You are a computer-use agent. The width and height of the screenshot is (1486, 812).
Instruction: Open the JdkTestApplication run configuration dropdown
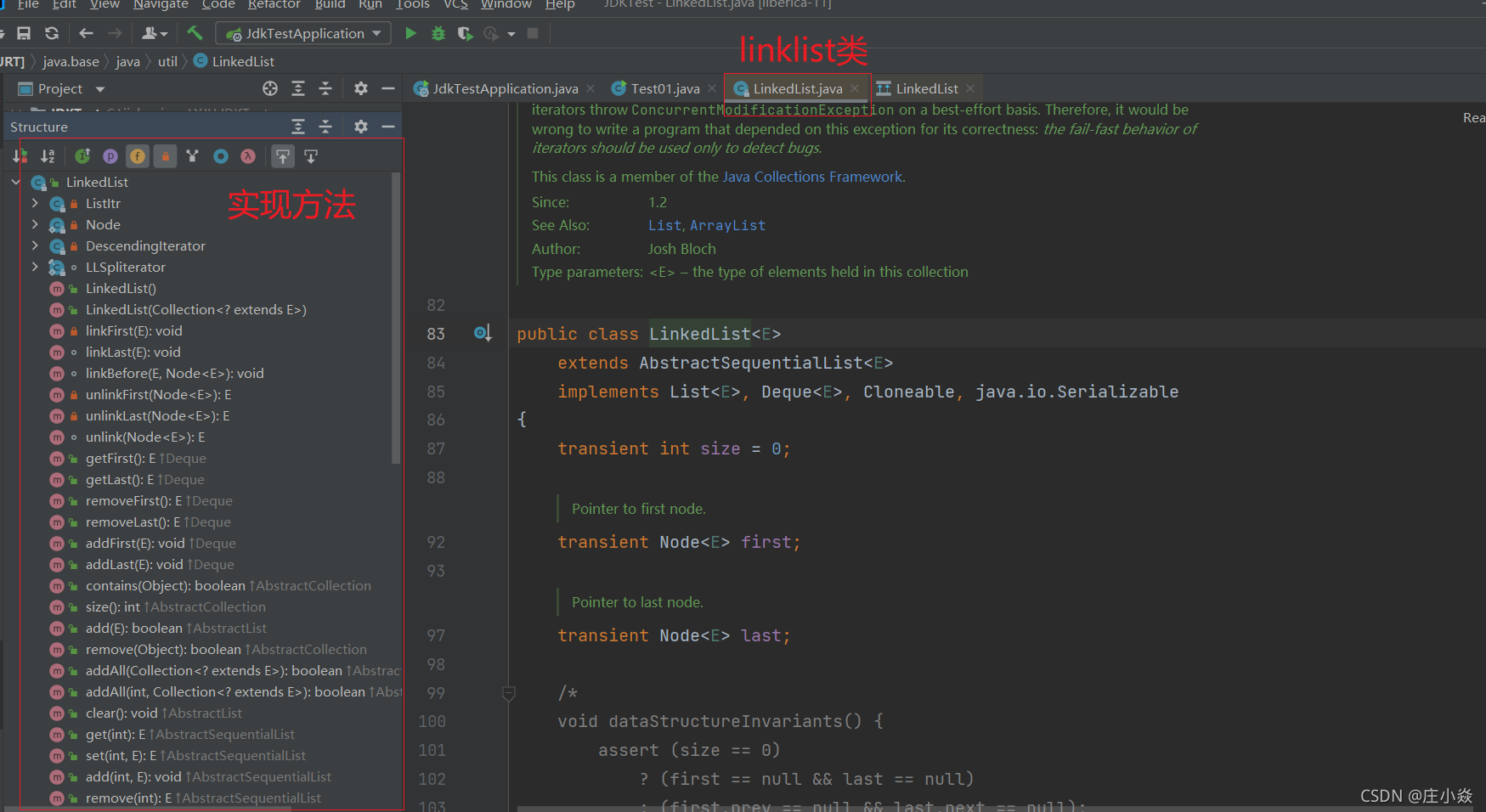[x=304, y=33]
